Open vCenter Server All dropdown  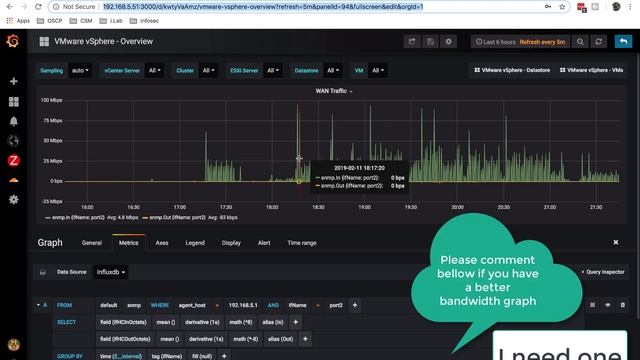(x=154, y=71)
